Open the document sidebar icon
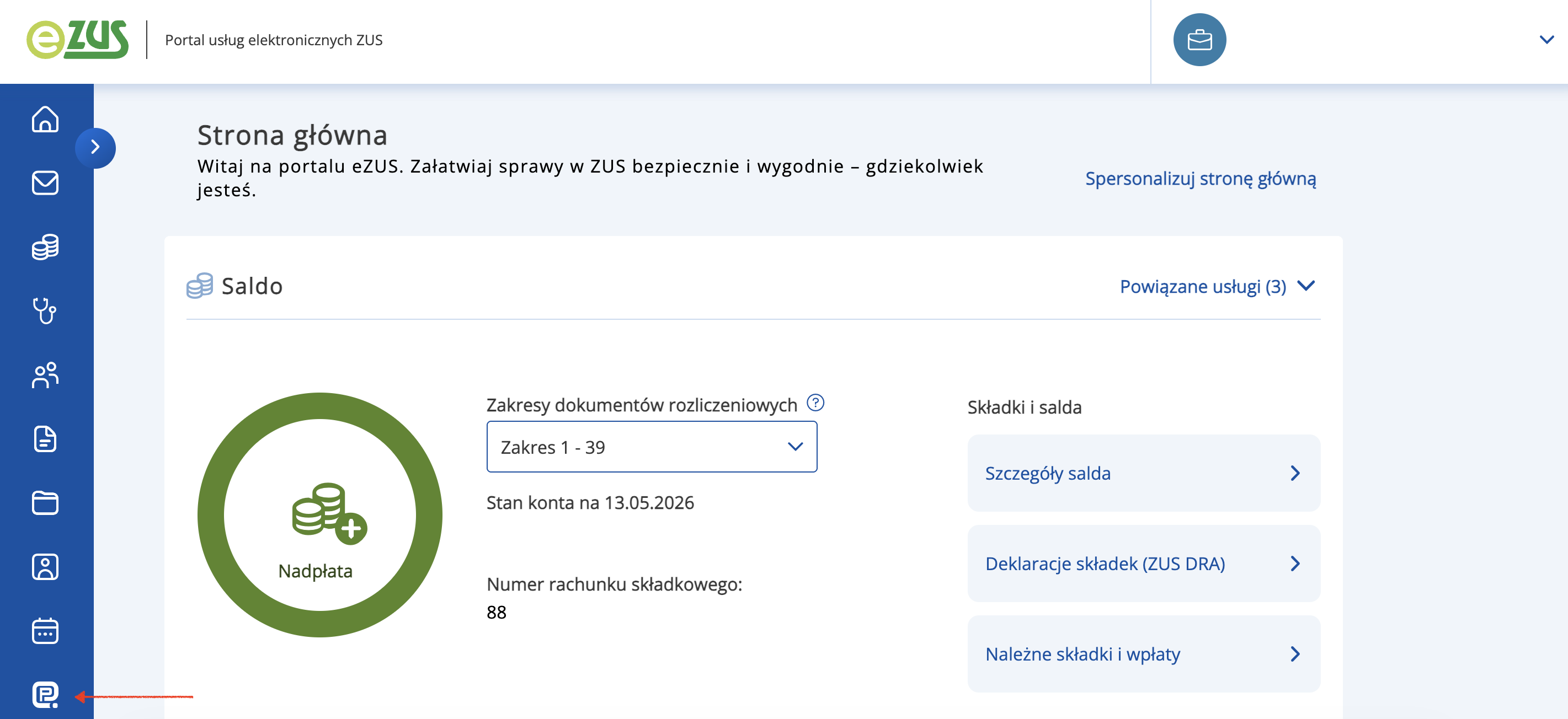Screen dimensions: 1568x719 [45, 438]
